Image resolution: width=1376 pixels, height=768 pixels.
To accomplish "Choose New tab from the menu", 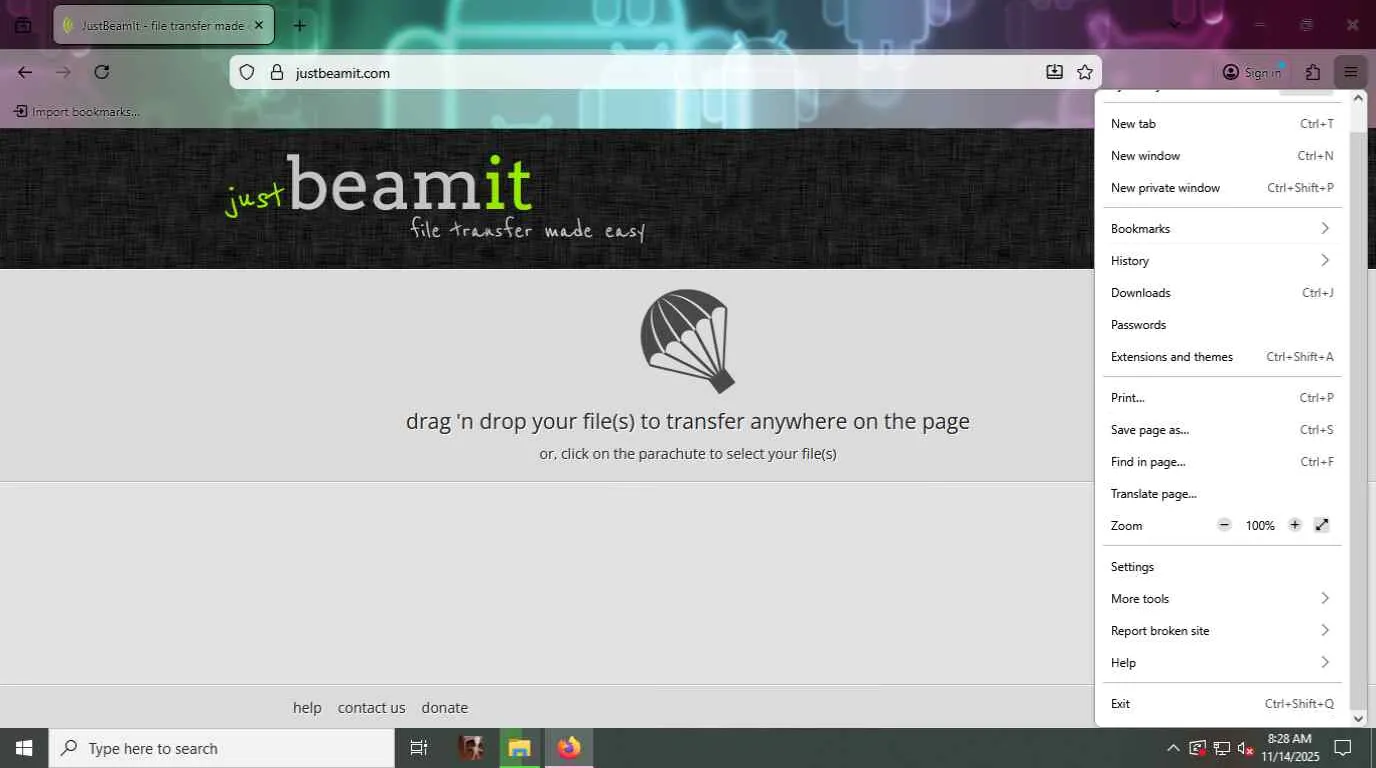I will click(x=1222, y=124).
